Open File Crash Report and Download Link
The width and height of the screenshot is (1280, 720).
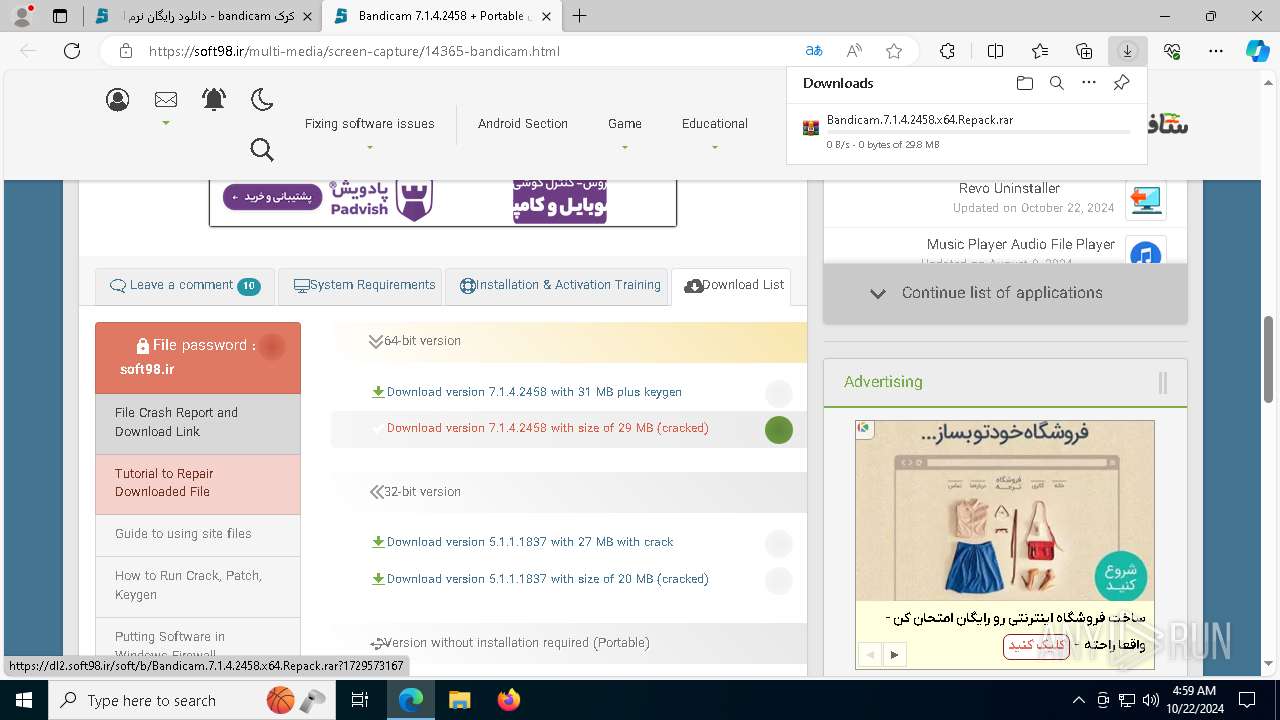click(x=198, y=423)
